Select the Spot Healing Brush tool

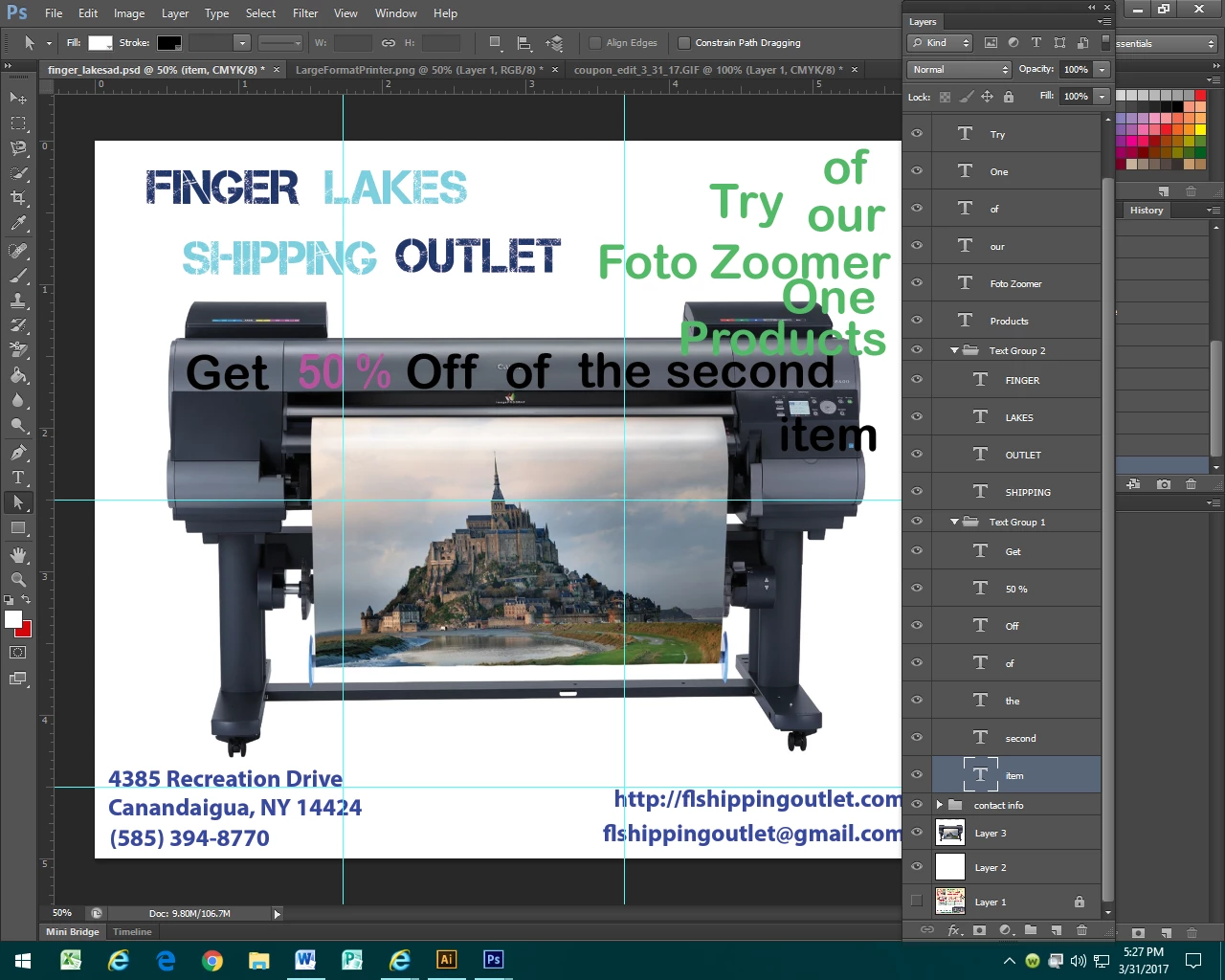(18, 251)
